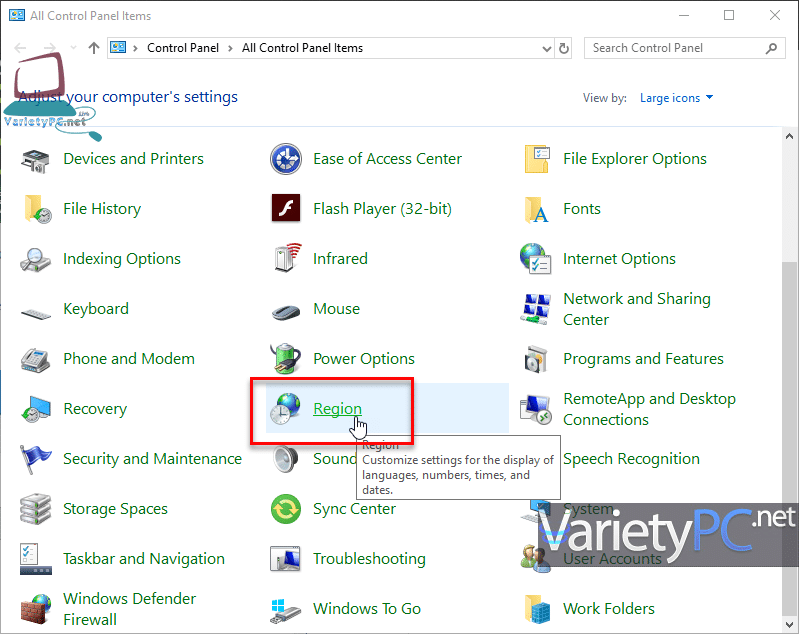799x634 pixels.
Task: Click the Devices and Printers icon
Action: coord(37,159)
